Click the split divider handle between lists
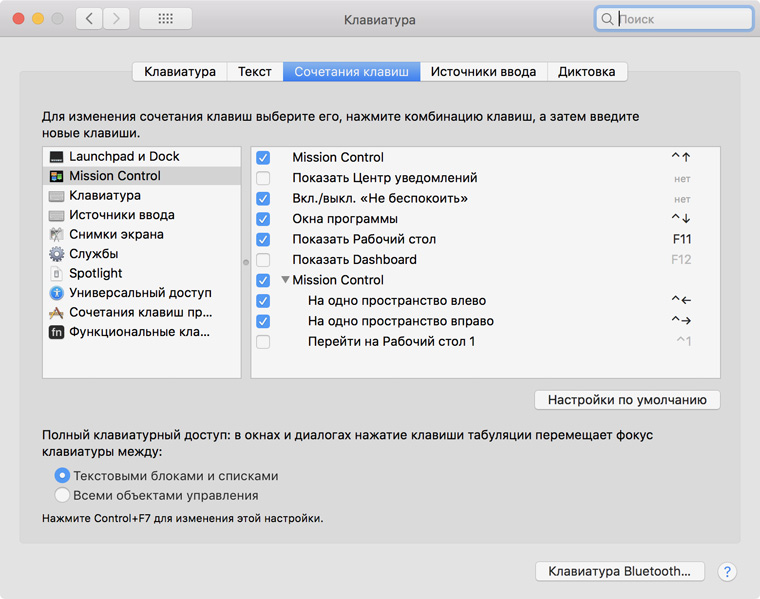This screenshot has height=599, width=760. (x=246, y=262)
